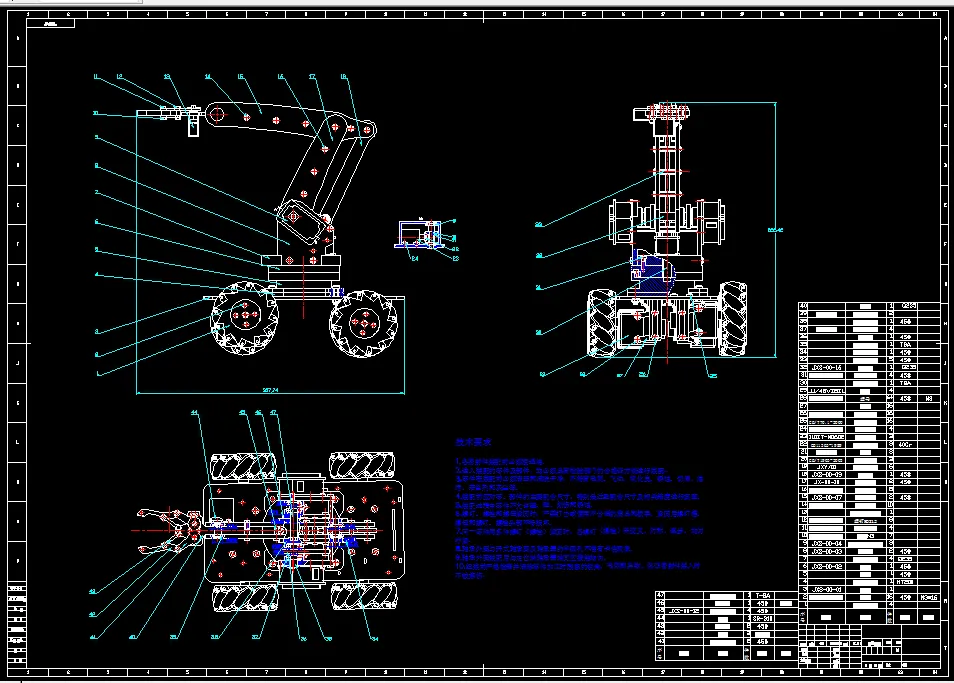Image resolution: width=954 pixels, height=683 pixels.
Task: Select the 40Cr material cell in parts list
Action: click(905, 445)
